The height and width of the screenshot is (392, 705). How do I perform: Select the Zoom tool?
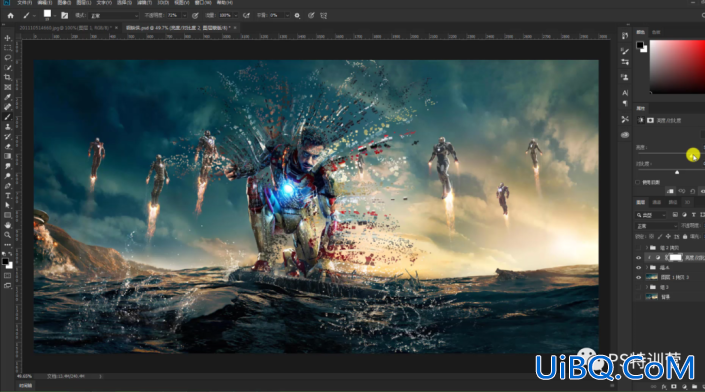8,235
